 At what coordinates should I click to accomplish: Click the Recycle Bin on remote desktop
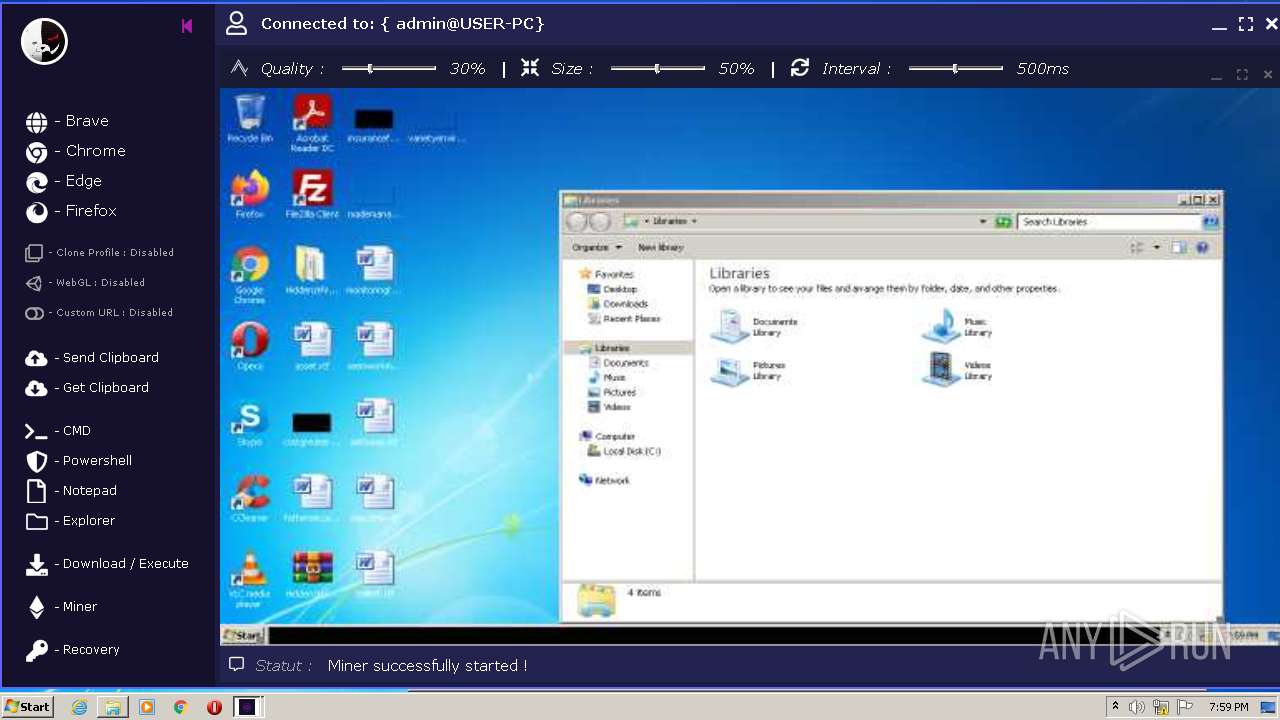point(250,119)
